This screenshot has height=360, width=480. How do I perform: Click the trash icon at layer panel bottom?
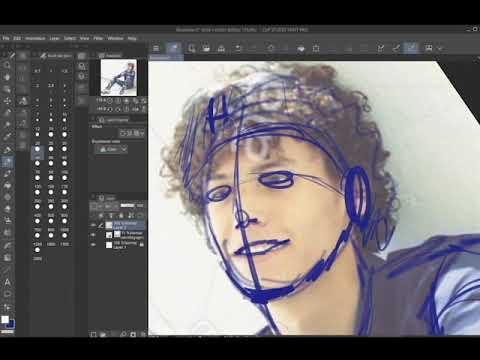tap(143, 334)
